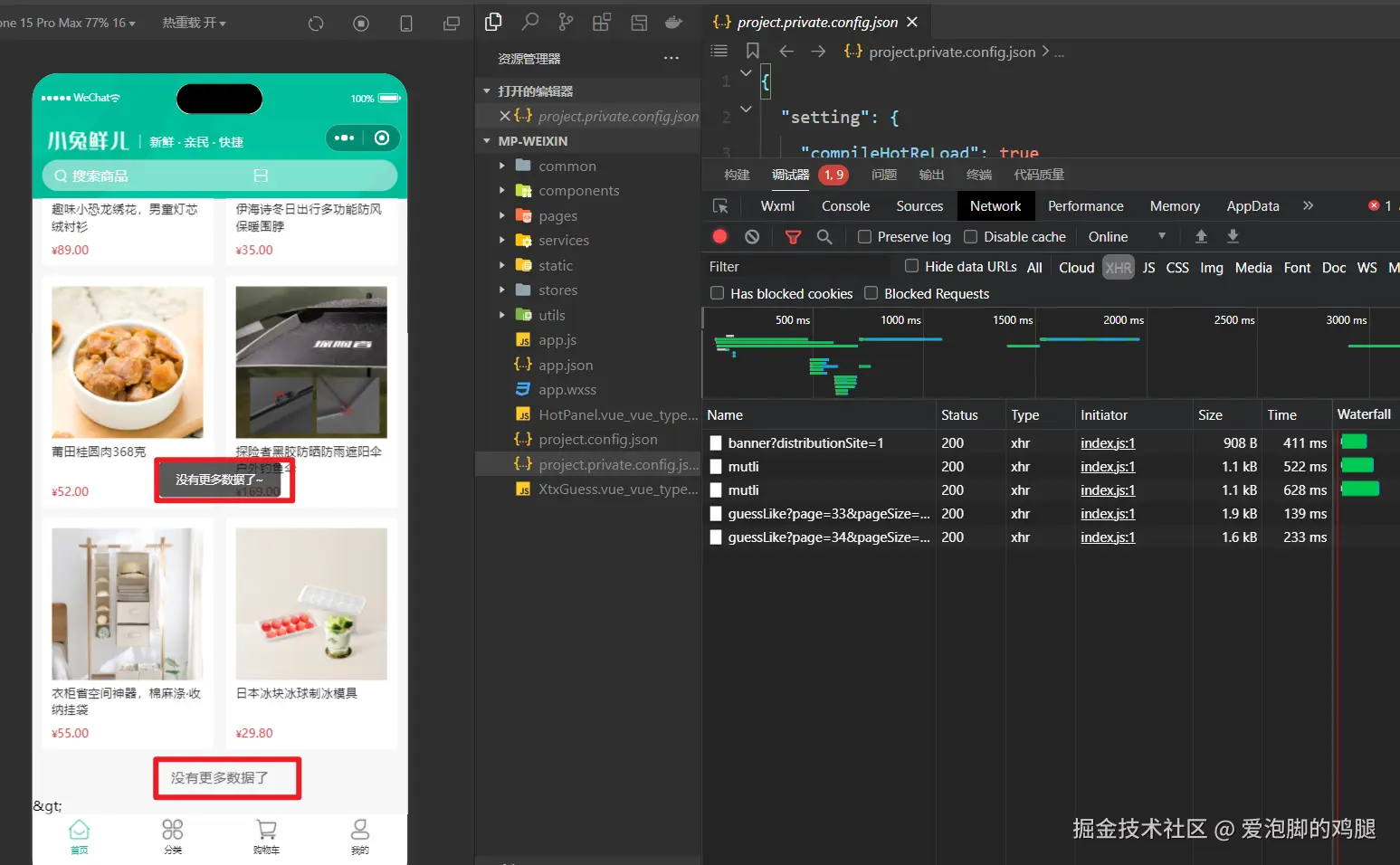The image size is (1400, 865).
Task: Switch to the 终端 panel tab
Action: tap(979, 175)
